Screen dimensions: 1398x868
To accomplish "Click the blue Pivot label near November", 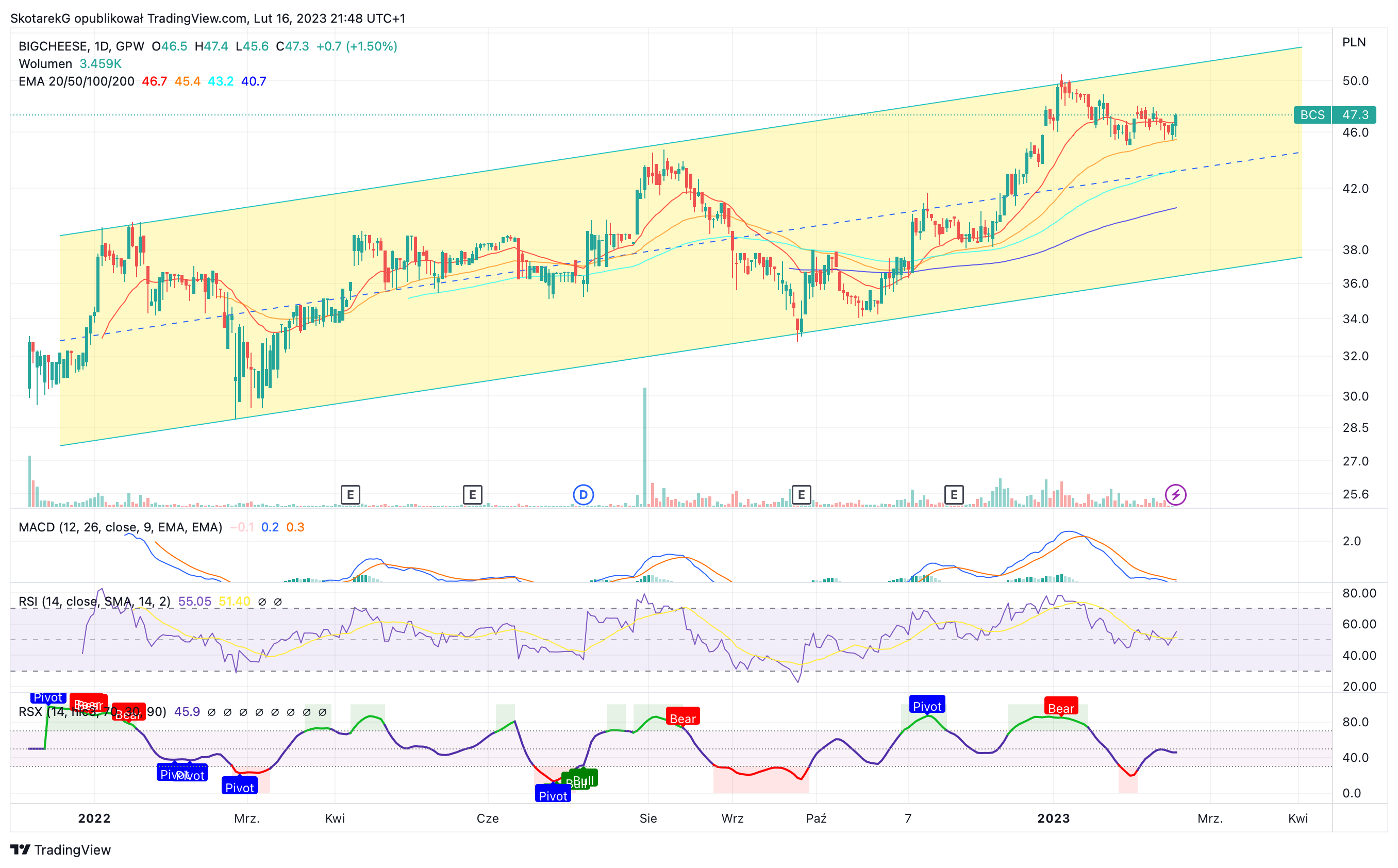I will (x=927, y=706).
